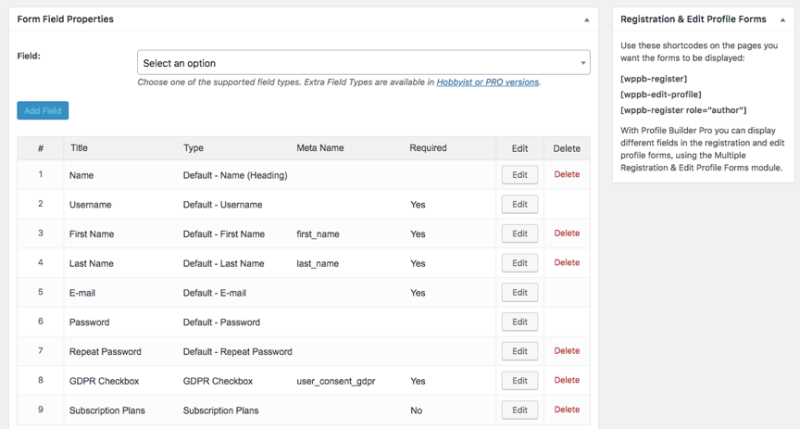Edit the Username field row

pyautogui.click(x=519, y=204)
